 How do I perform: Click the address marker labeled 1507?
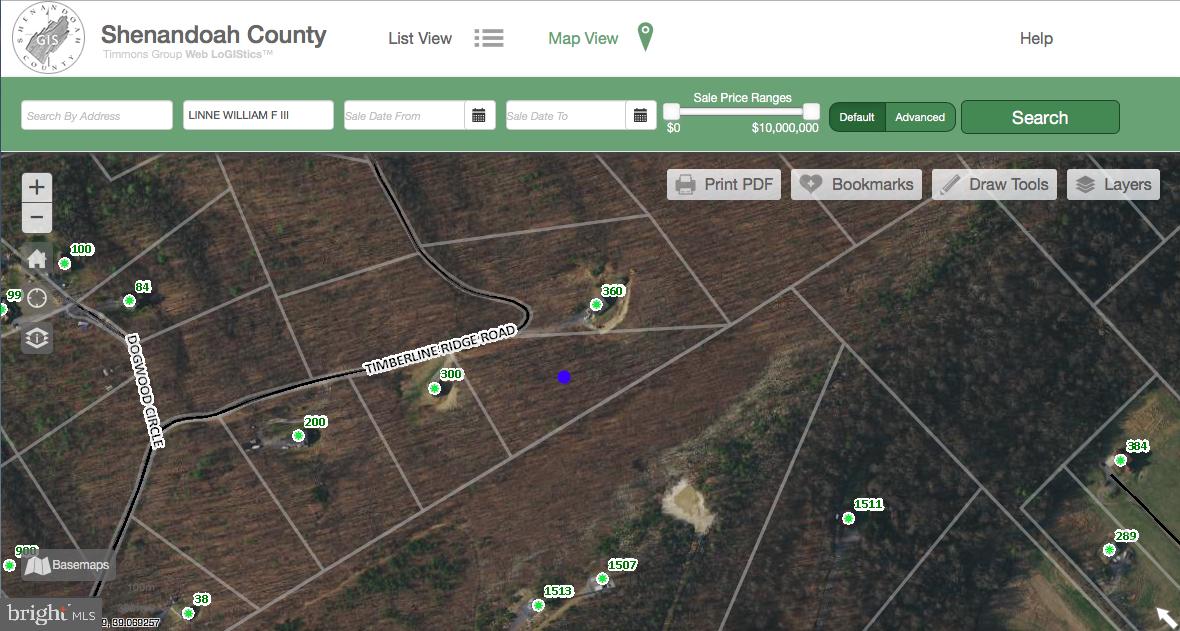point(602,578)
